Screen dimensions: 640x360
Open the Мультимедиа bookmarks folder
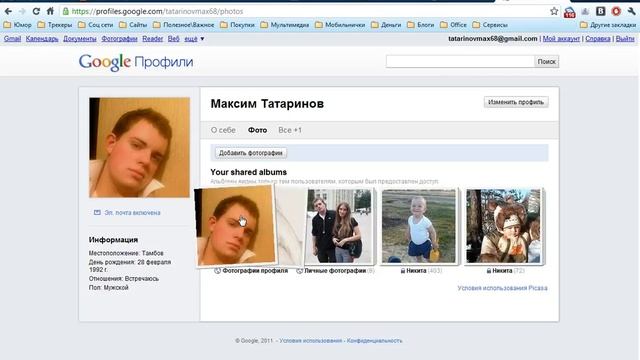point(285,25)
